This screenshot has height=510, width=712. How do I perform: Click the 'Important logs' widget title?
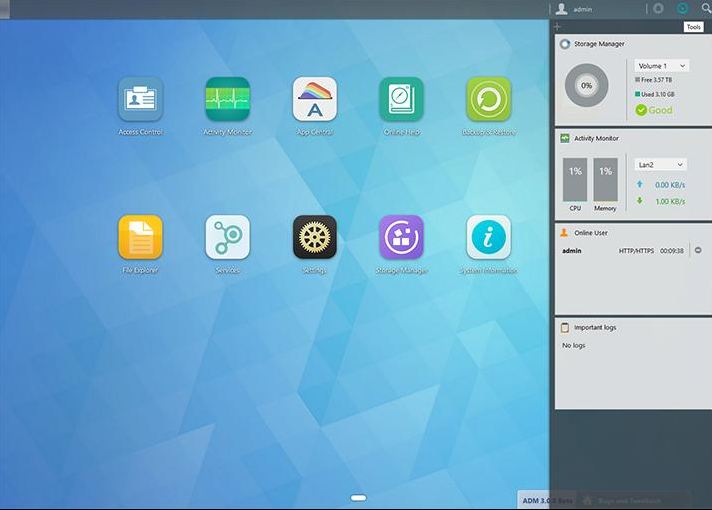click(x=595, y=327)
